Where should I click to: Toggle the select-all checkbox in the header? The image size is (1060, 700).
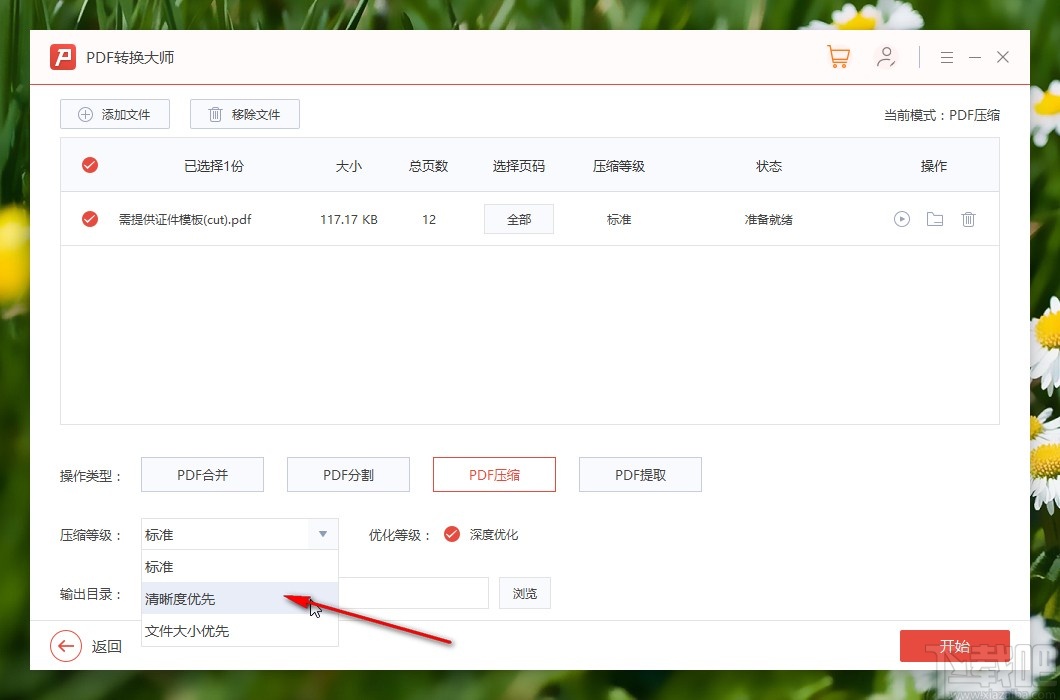[x=89, y=165]
